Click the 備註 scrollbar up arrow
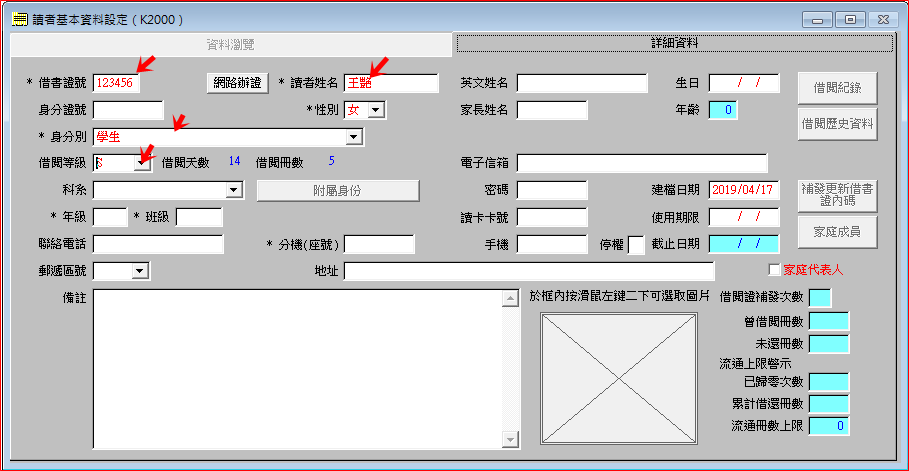909x471 pixels. pyautogui.click(x=511, y=299)
